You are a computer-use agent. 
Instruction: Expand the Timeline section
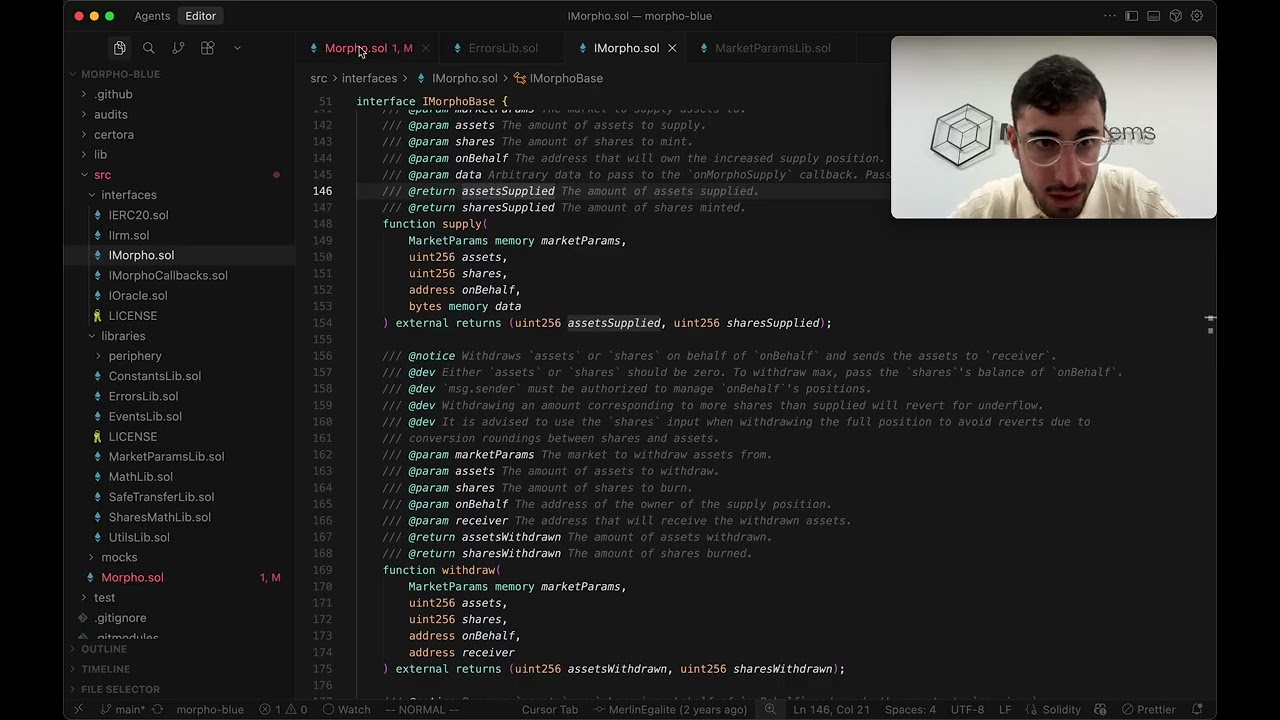pyautogui.click(x=105, y=669)
